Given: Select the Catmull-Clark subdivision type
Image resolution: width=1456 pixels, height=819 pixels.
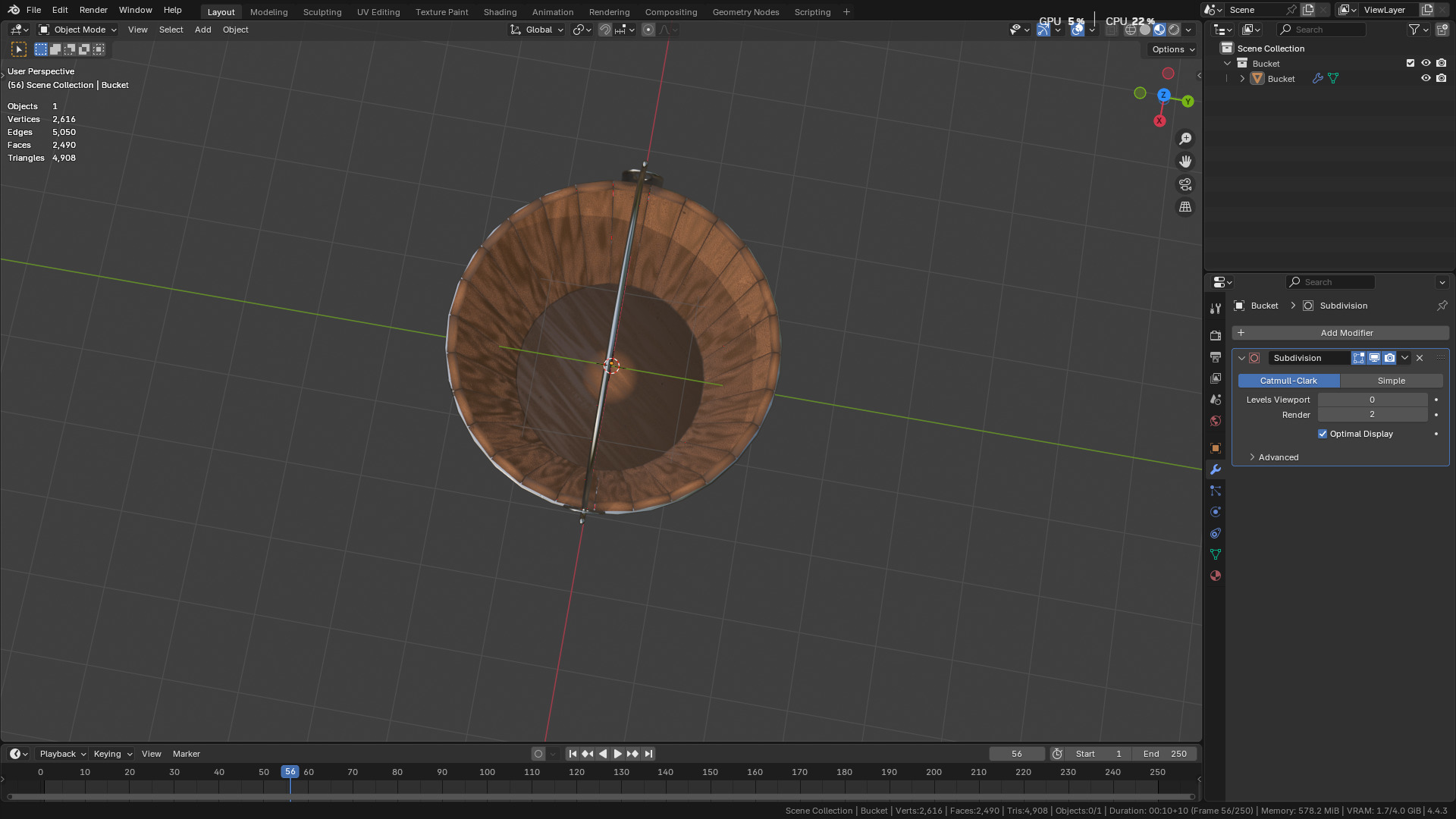Looking at the screenshot, I should click(1288, 381).
